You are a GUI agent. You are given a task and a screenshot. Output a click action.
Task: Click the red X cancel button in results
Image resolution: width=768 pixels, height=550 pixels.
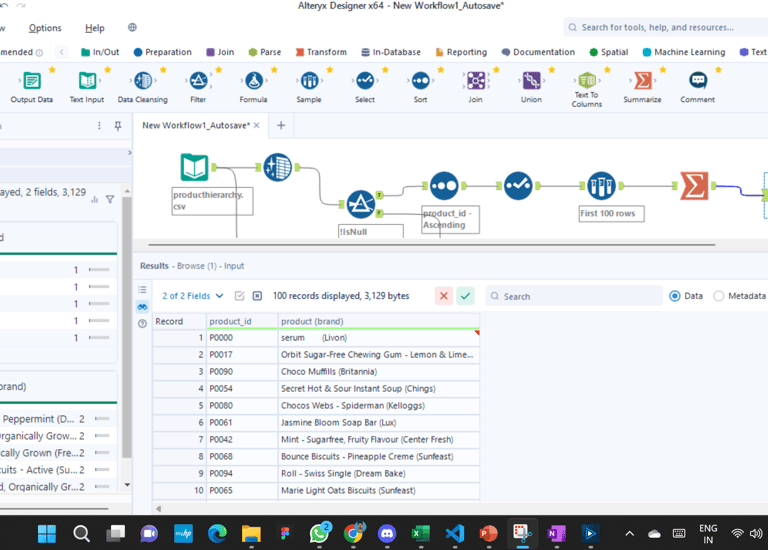point(444,296)
